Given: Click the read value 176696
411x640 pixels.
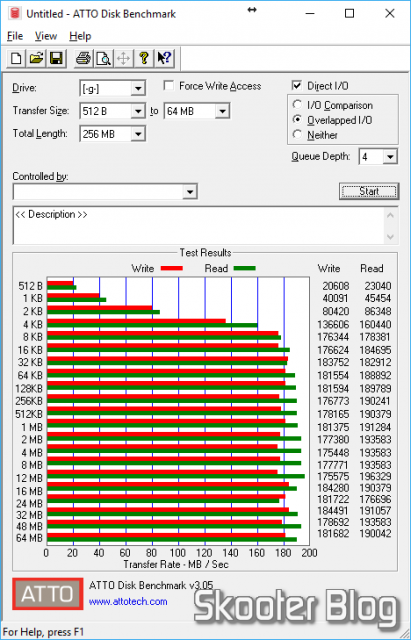Looking at the screenshot, I should coord(375,499).
